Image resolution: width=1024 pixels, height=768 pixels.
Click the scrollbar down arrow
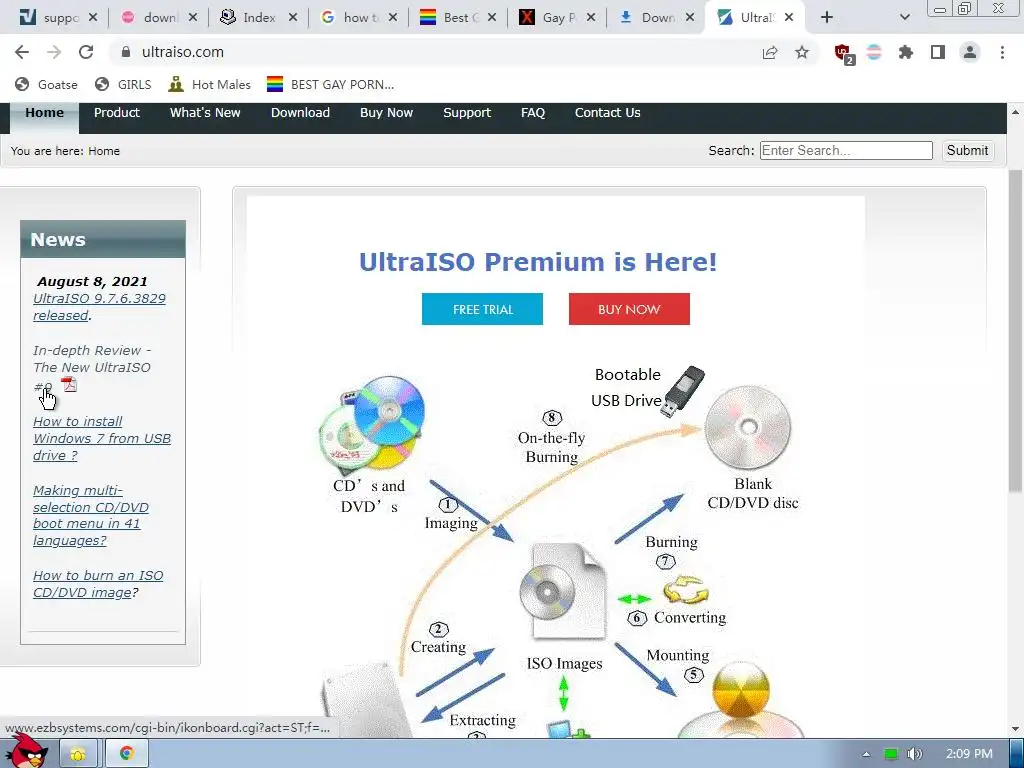(x=1015, y=729)
